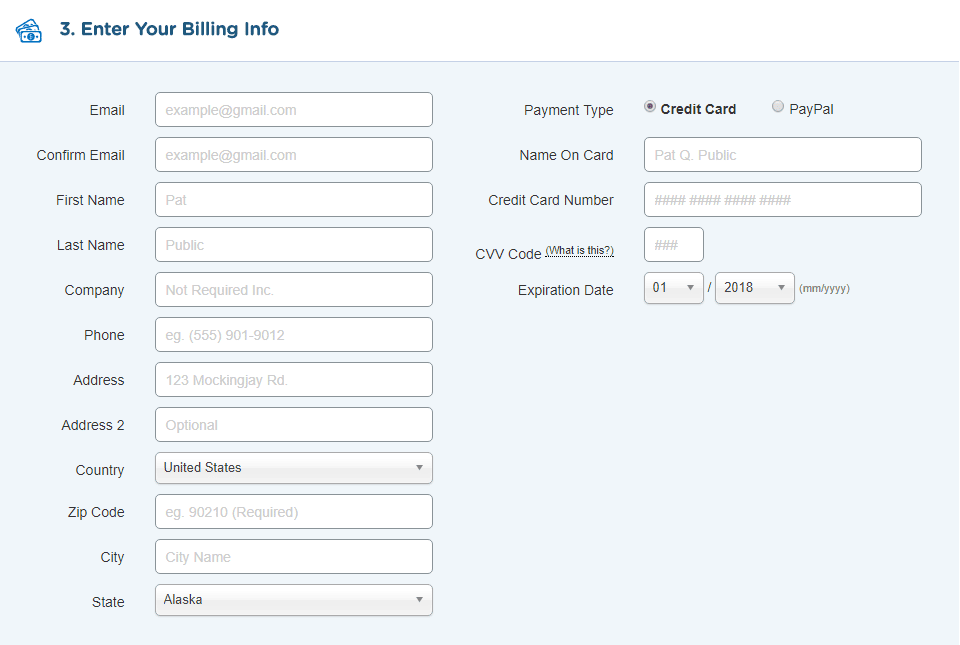Open the Country dropdown
960x645 pixels.
pyautogui.click(x=293, y=467)
